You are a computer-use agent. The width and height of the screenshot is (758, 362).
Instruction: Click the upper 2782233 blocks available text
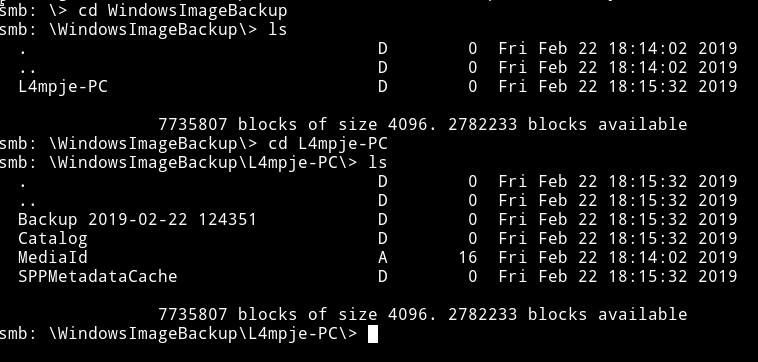tap(568, 125)
